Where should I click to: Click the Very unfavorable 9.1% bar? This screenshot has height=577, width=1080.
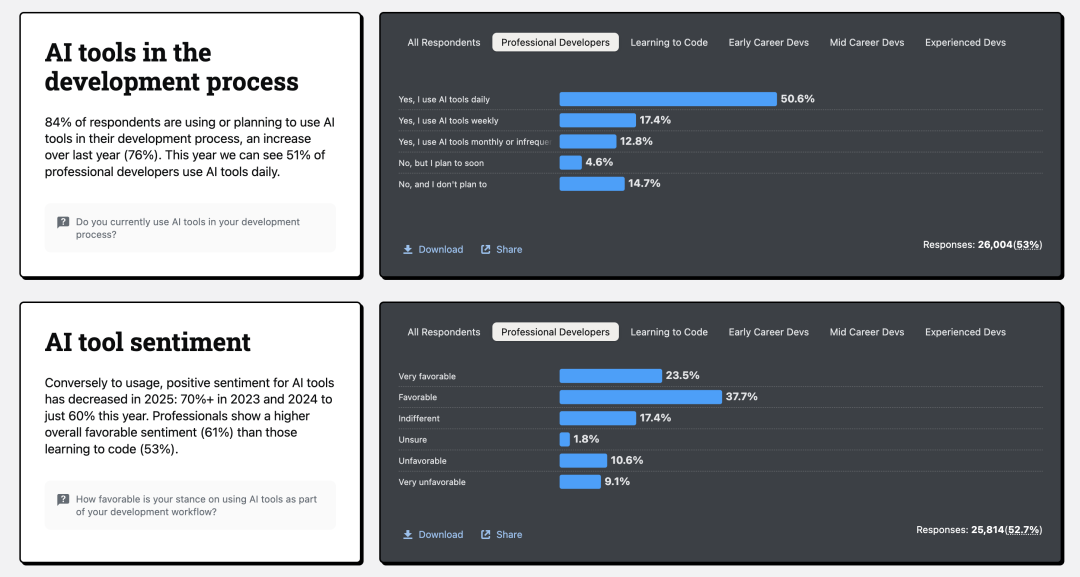point(579,482)
